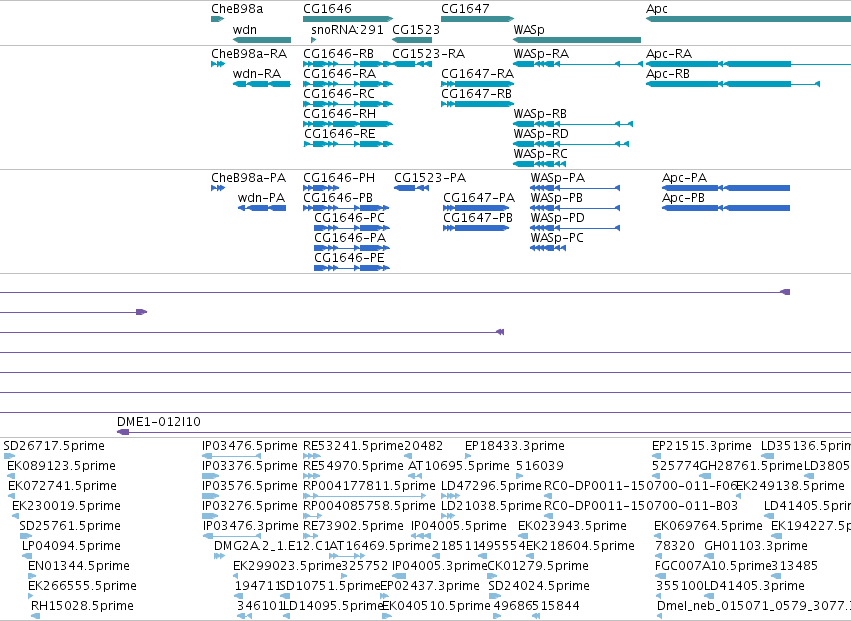
Task: Select transcript CG1646-RB
Action: click(348, 64)
